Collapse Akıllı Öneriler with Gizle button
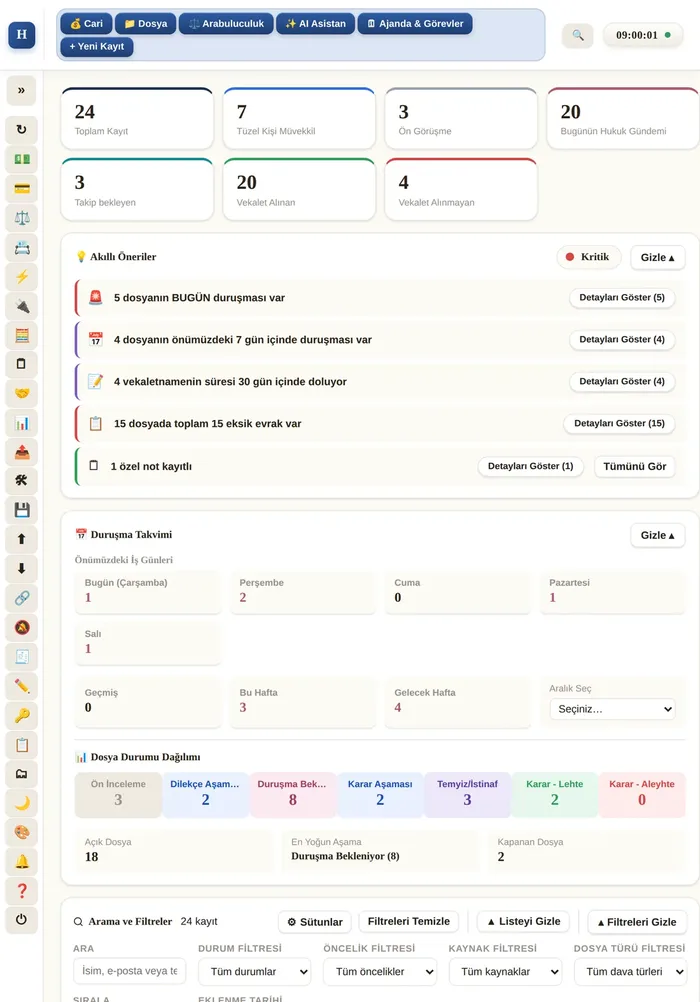Viewport: 700px width, 1002px height. click(x=657, y=258)
